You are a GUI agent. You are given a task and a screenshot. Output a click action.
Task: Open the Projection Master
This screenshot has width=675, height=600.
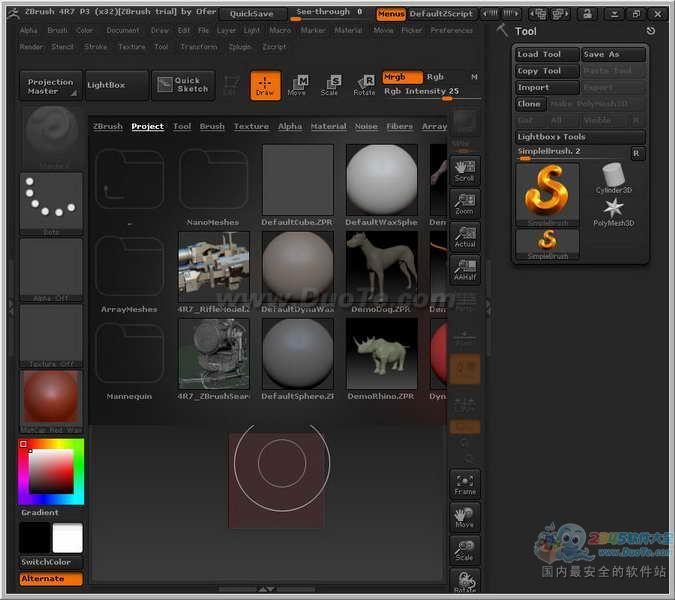coord(51,85)
